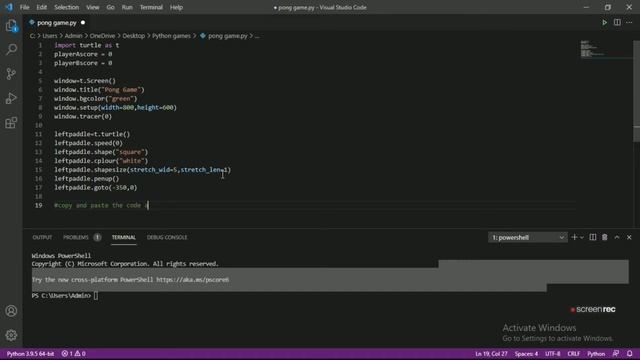Open the Selection menu
This screenshot has width=640, height=360.
[67, 7]
